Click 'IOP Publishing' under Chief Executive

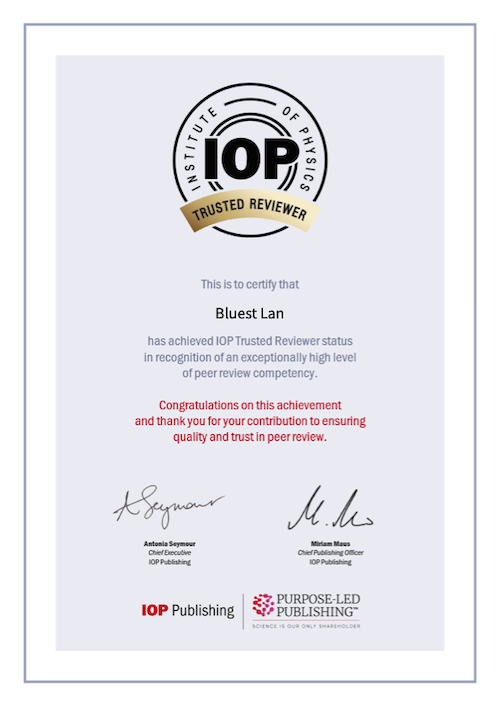170,562
